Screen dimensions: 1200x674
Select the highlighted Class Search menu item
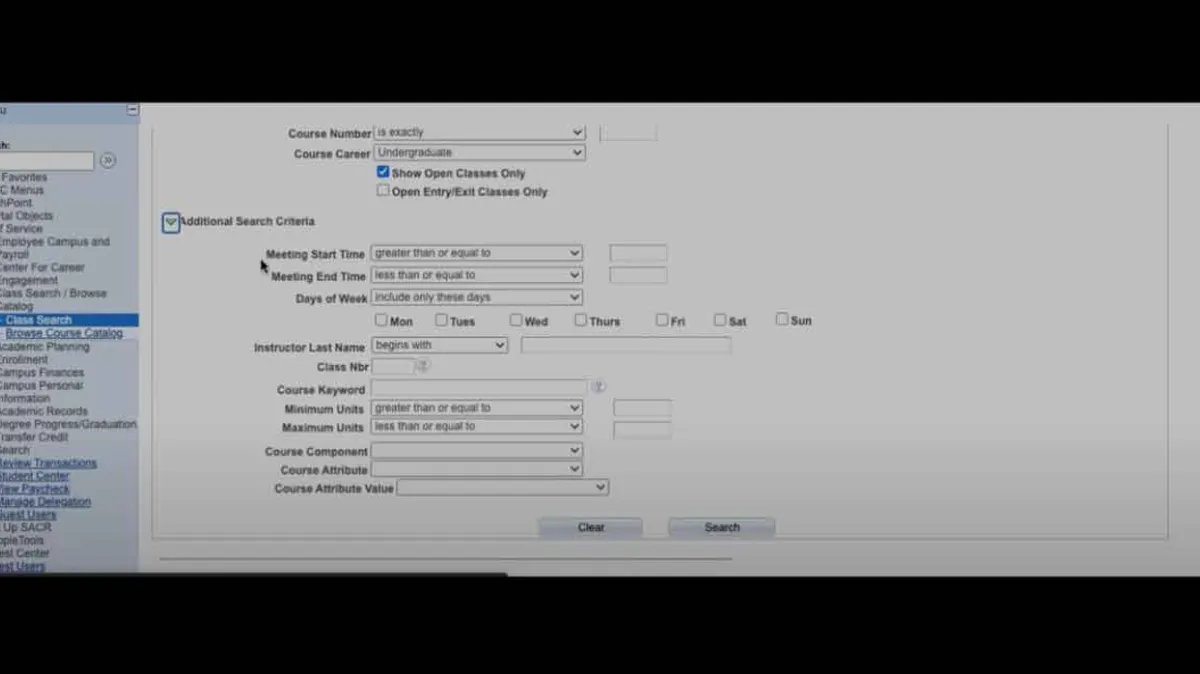pos(38,320)
